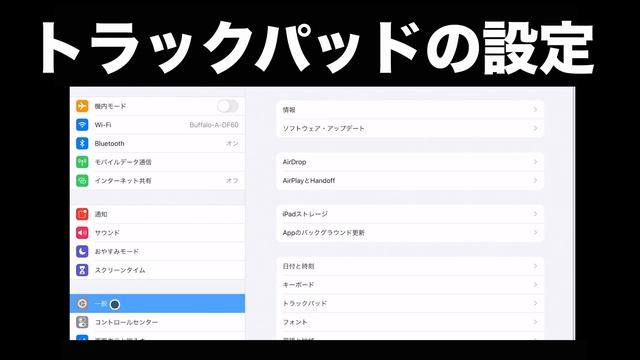Screen dimensions: 640x360
Task: Open the トラックパッド chevron
Action: pos(535,303)
